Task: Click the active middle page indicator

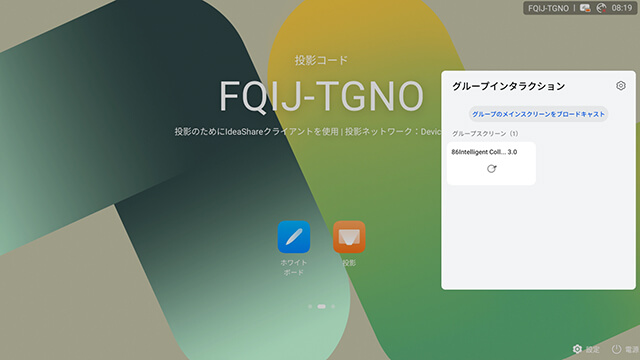Action: coord(322,306)
